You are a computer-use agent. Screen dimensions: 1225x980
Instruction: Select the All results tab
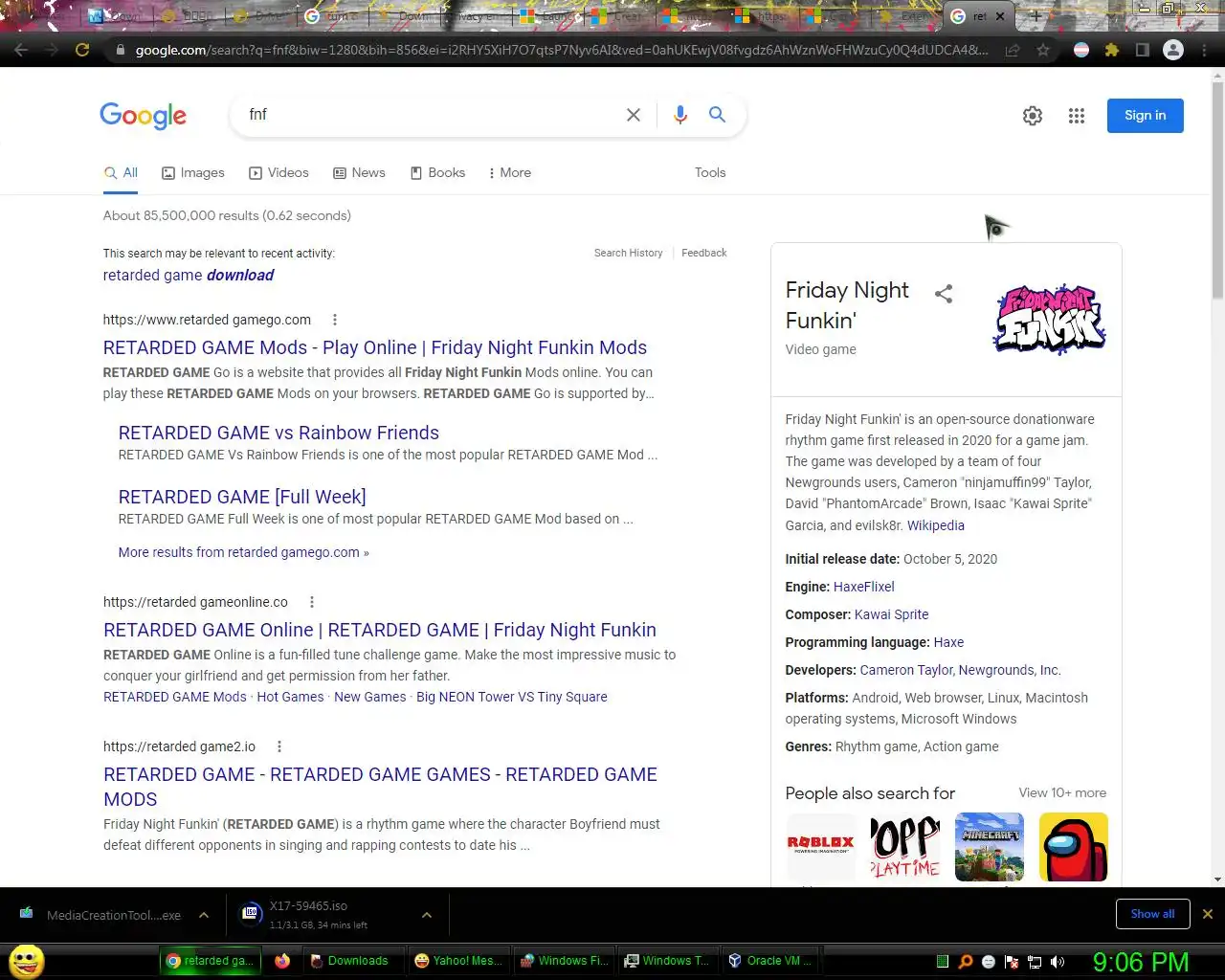click(121, 172)
